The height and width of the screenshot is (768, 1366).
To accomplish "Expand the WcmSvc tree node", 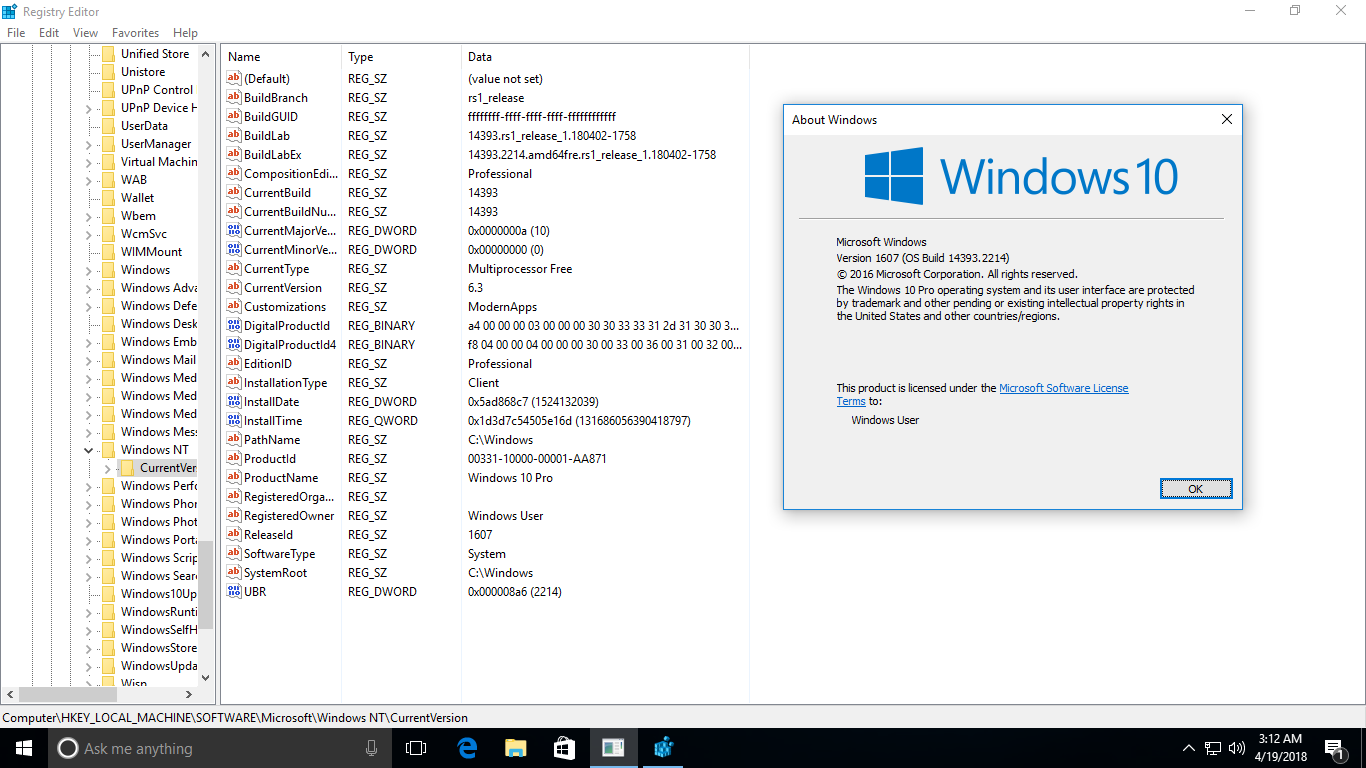I will [x=89, y=234].
